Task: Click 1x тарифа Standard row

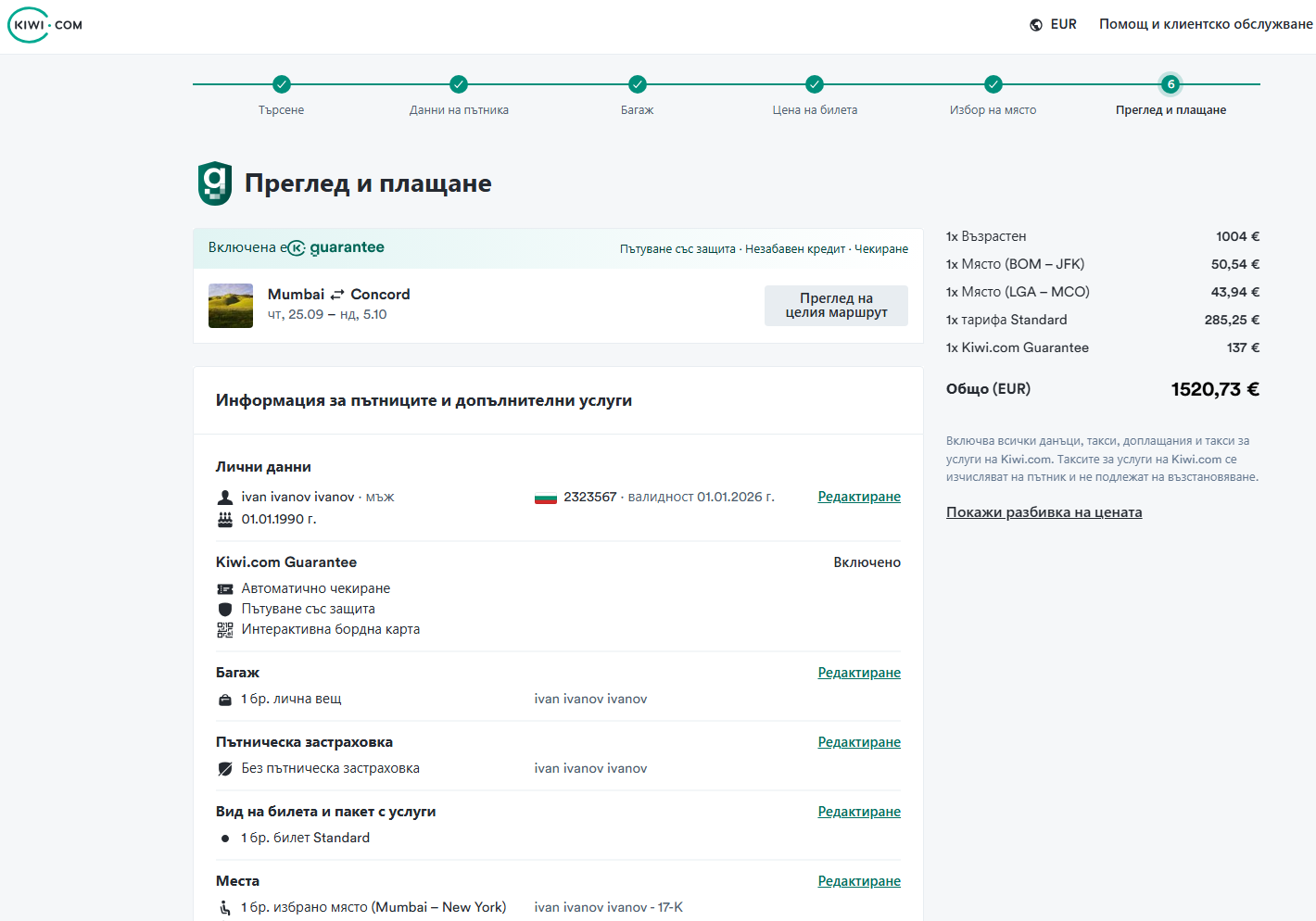Action: pyautogui.click(x=1103, y=321)
